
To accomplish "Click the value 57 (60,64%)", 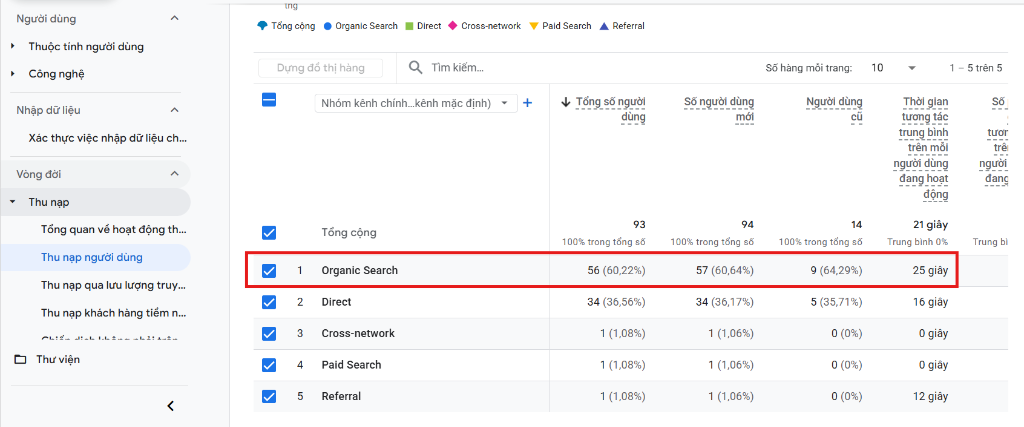I will click(x=725, y=270).
